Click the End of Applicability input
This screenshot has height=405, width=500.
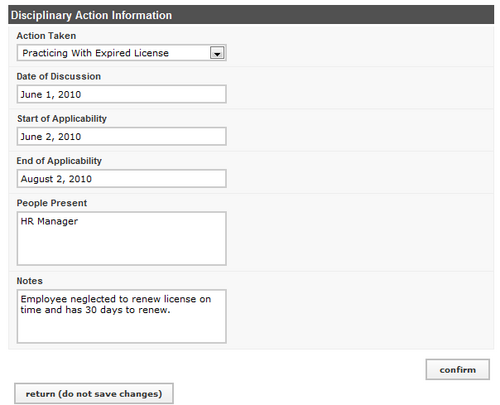tap(122, 179)
